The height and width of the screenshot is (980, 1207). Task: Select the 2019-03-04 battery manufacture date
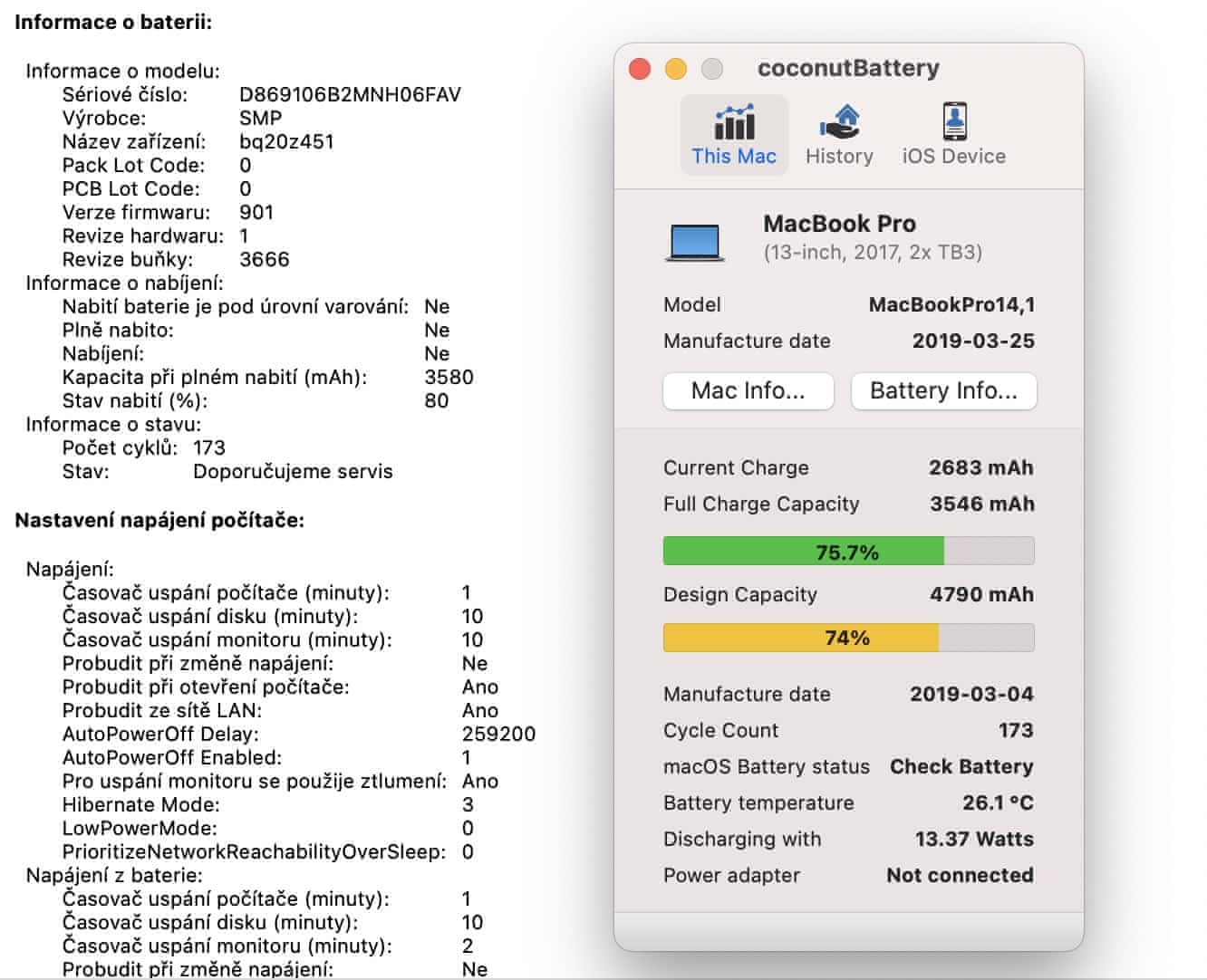point(971,695)
